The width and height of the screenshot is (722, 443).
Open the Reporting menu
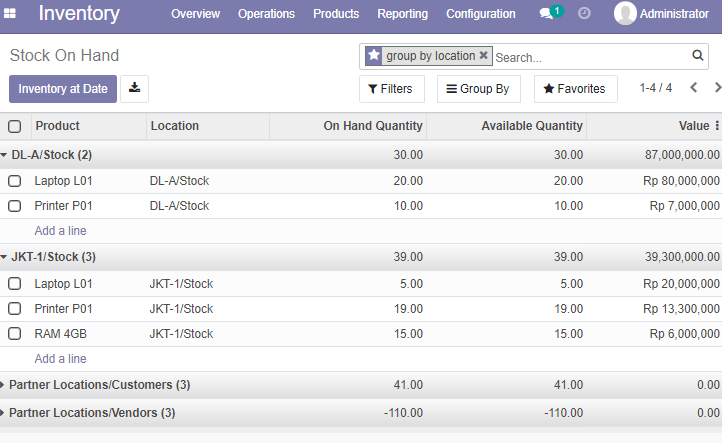click(402, 14)
